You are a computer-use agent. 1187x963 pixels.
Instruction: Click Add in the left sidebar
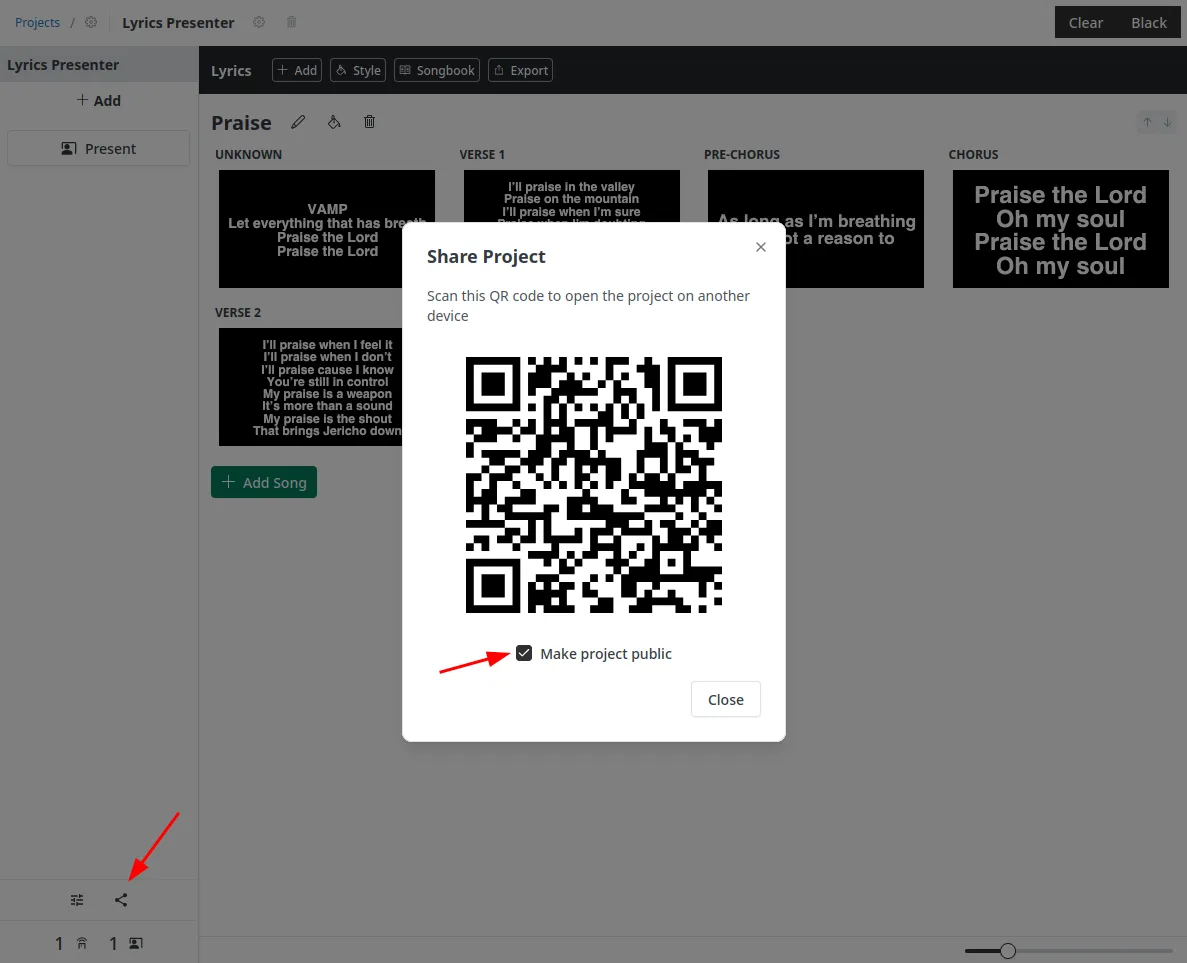pos(98,100)
